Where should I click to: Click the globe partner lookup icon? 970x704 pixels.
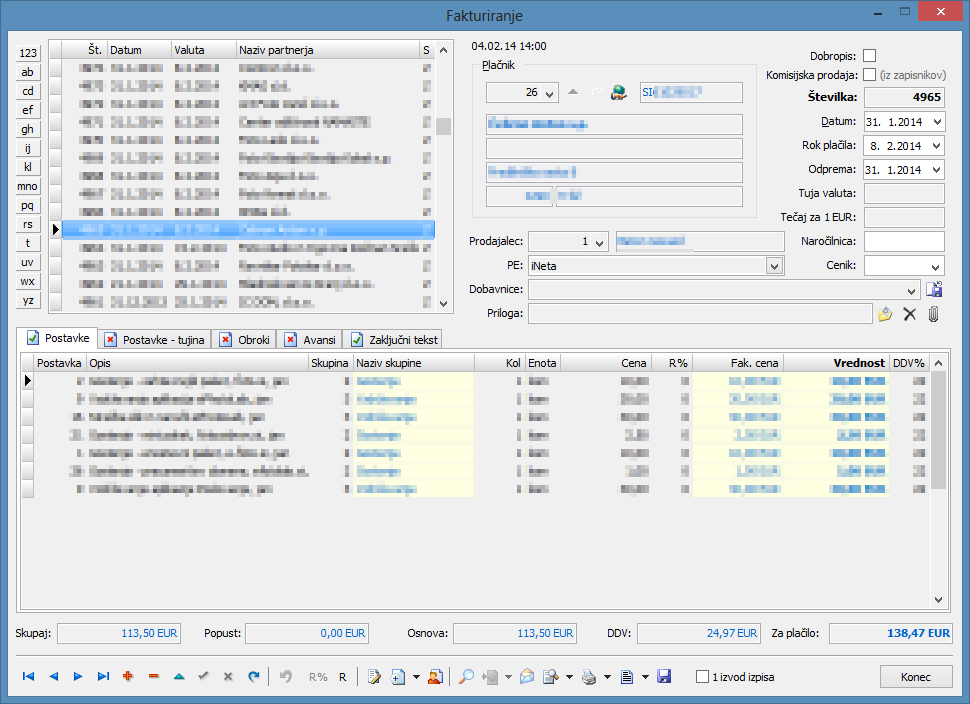[619, 93]
